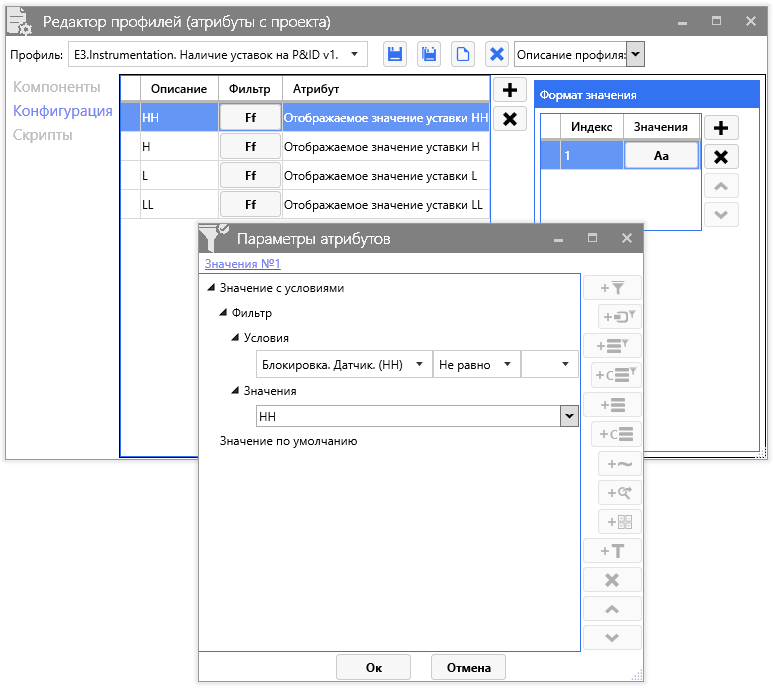The width and height of the screenshot is (773, 688).
Task: Click the add text 'T' button
Action: (x=611, y=551)
